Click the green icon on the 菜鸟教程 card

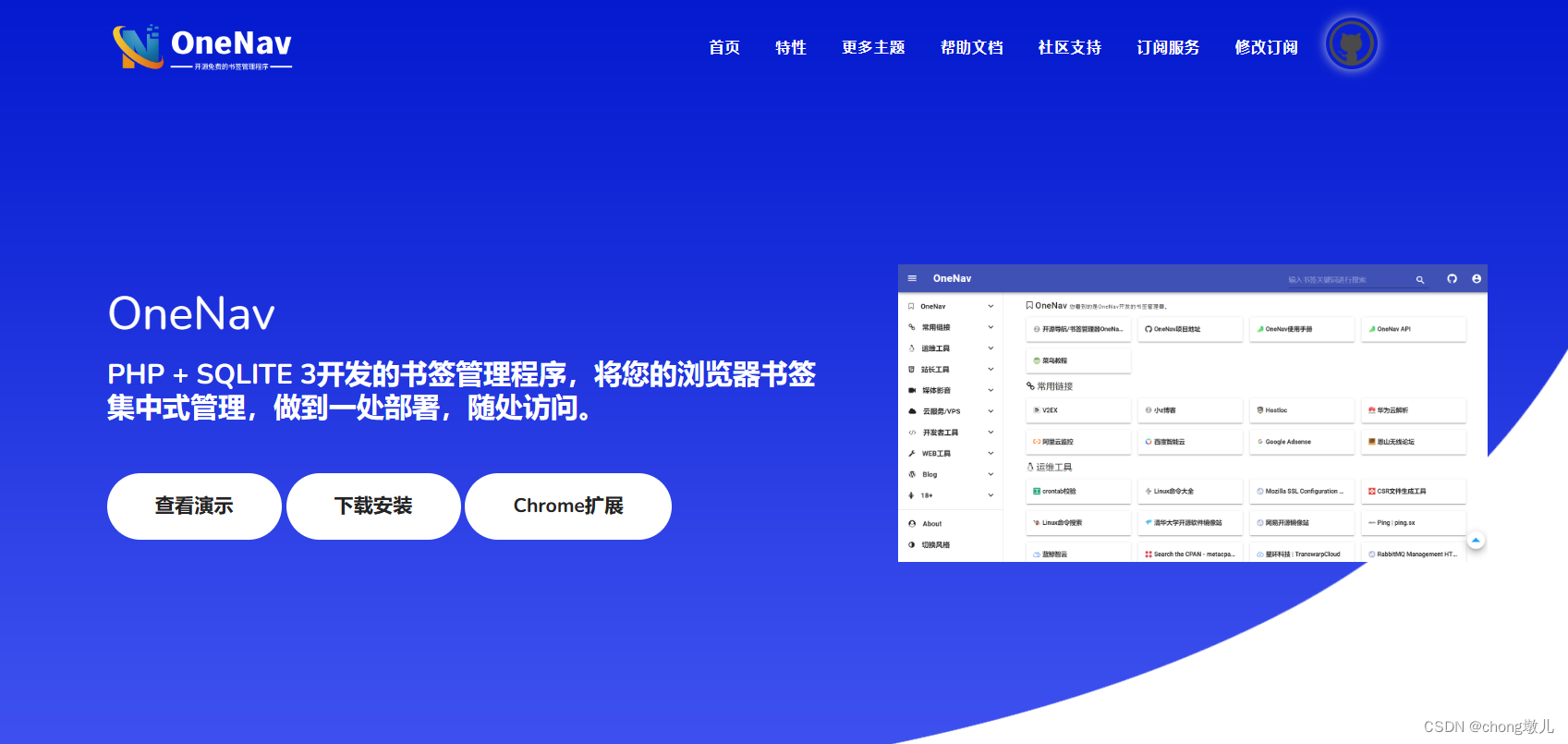1037,360
